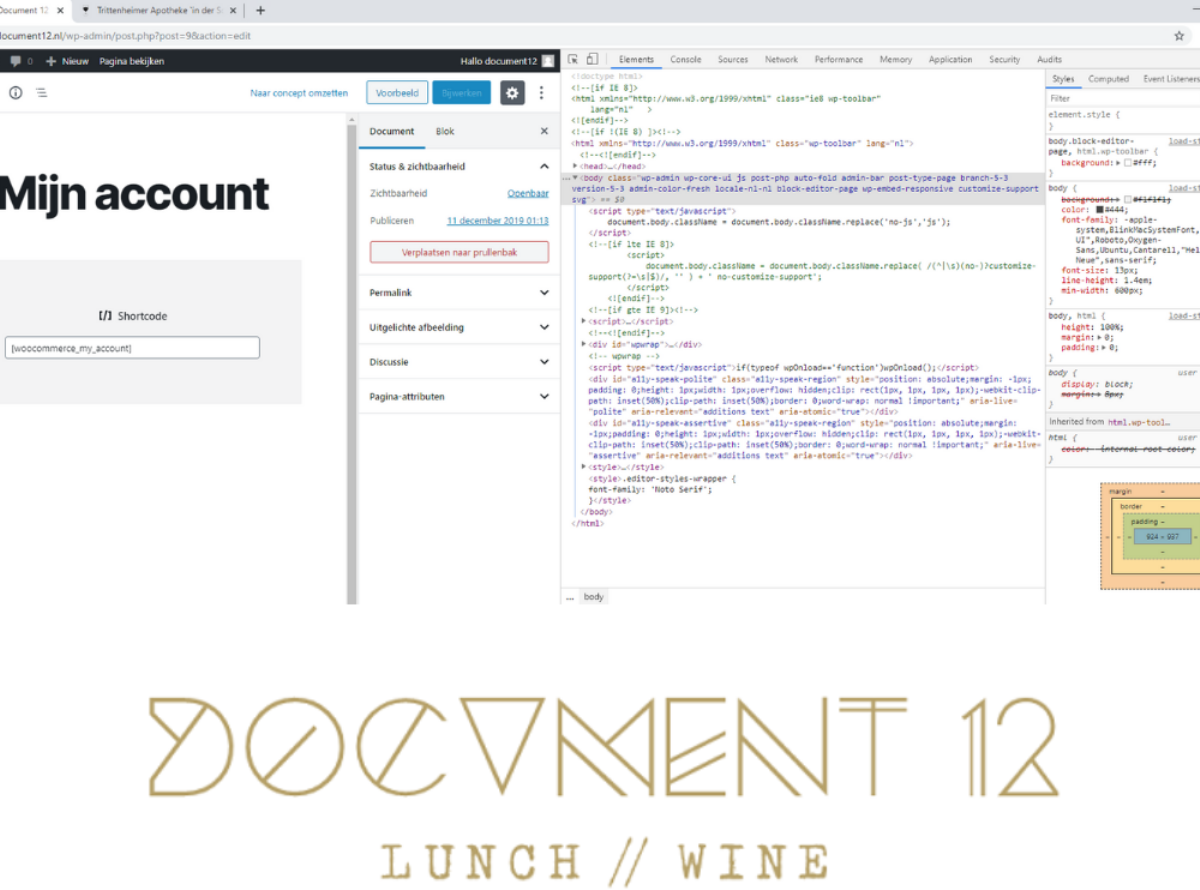Click Verplaatsen naar prullenbak button

459,252
